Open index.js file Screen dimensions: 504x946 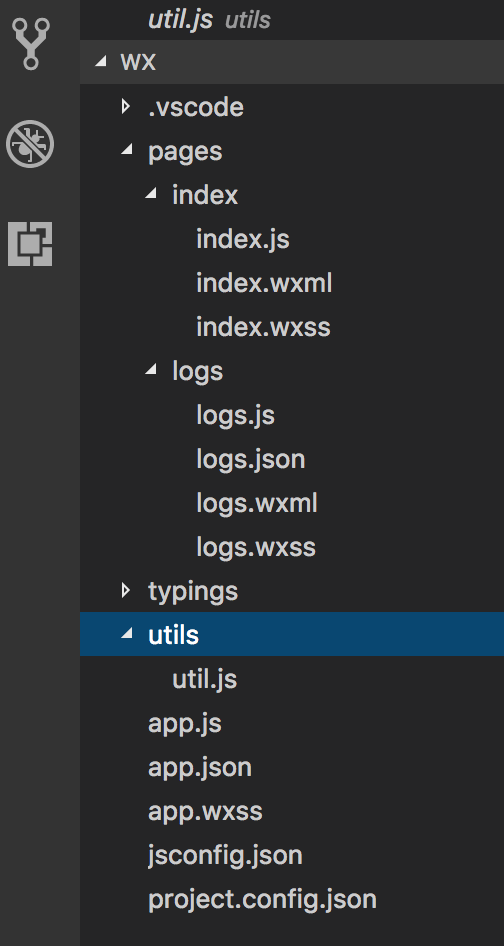click(243, 240)
